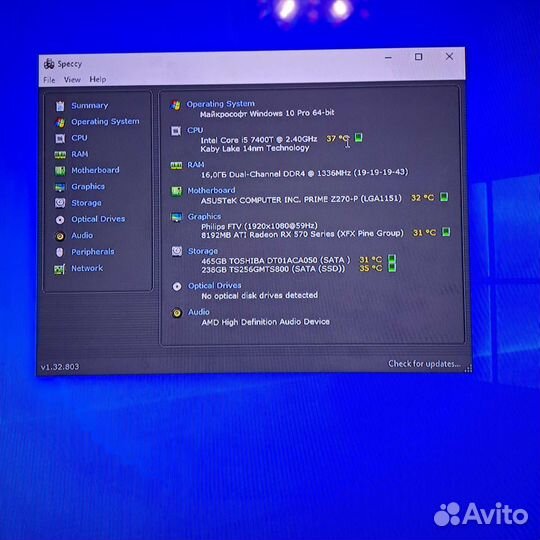Select Summary in the sidebar
This screenshot has height=540, width=540.
[90, 106]
